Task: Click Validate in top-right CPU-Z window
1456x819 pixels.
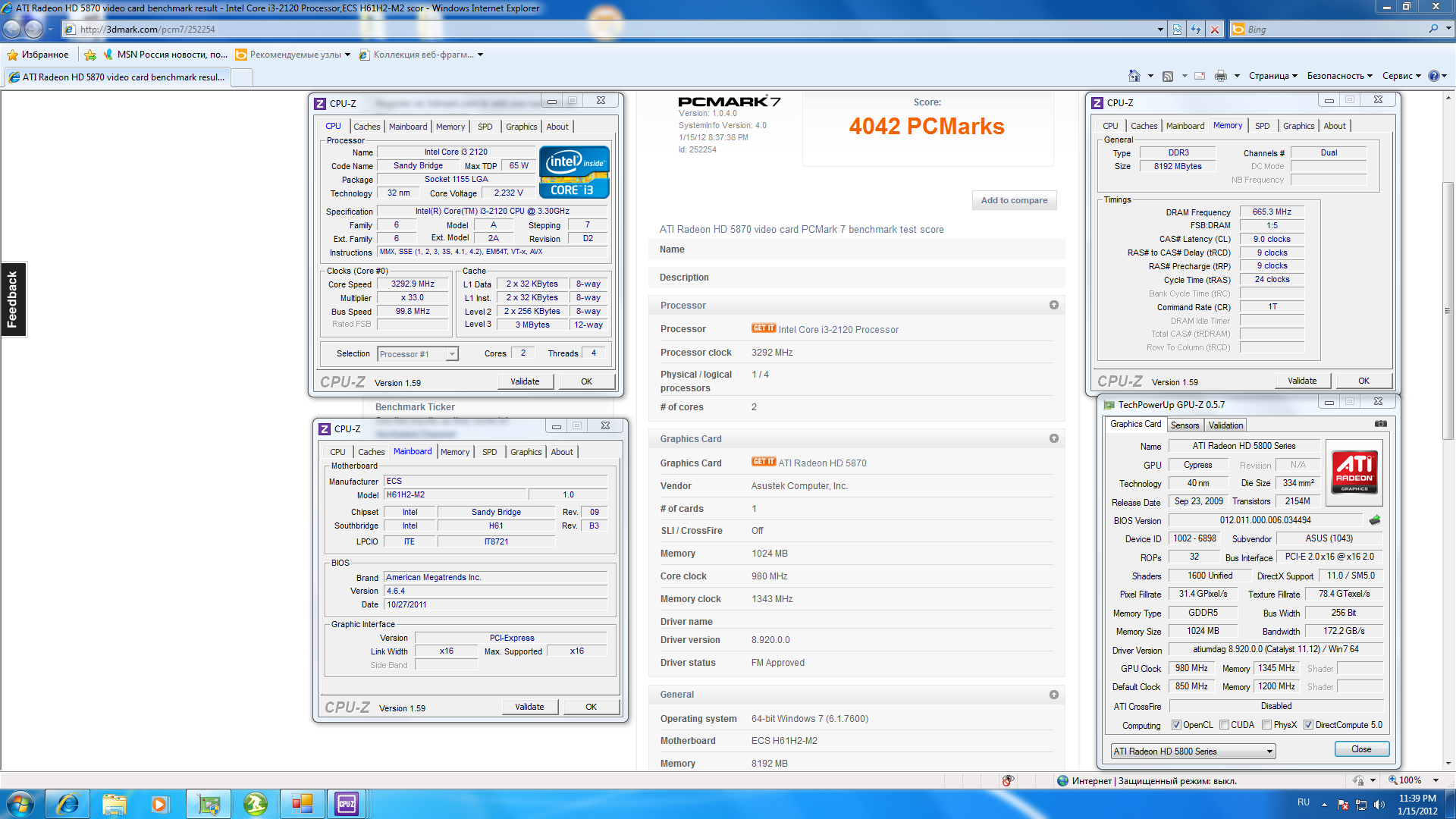Action: tap(1302, 381)
